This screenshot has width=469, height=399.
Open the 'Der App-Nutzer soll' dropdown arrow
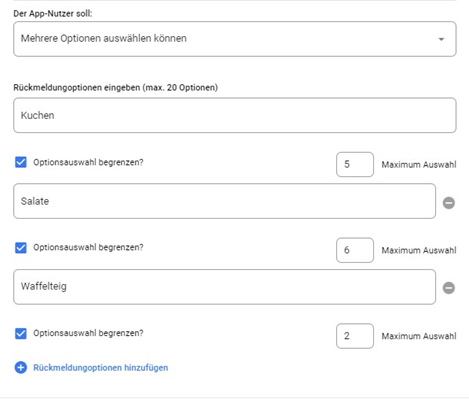pyautogui.click(x=441, y=39)
